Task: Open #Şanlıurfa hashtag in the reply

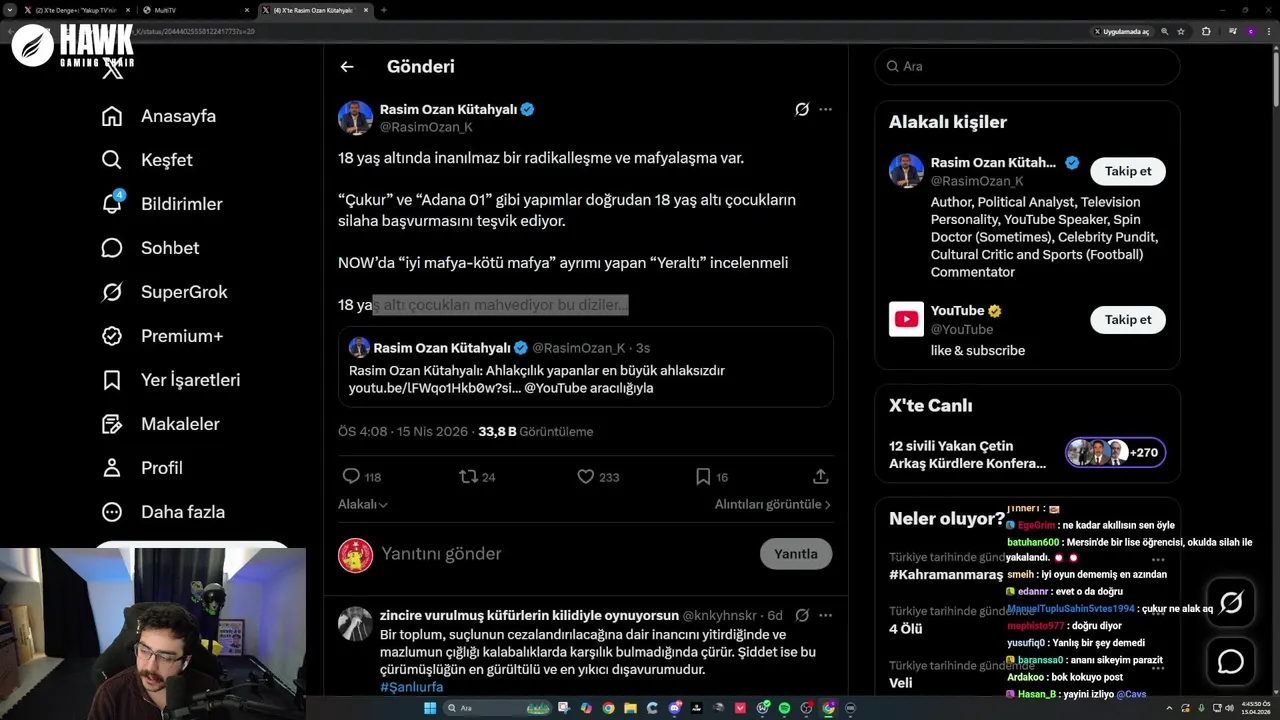Action: pos(411,687)
